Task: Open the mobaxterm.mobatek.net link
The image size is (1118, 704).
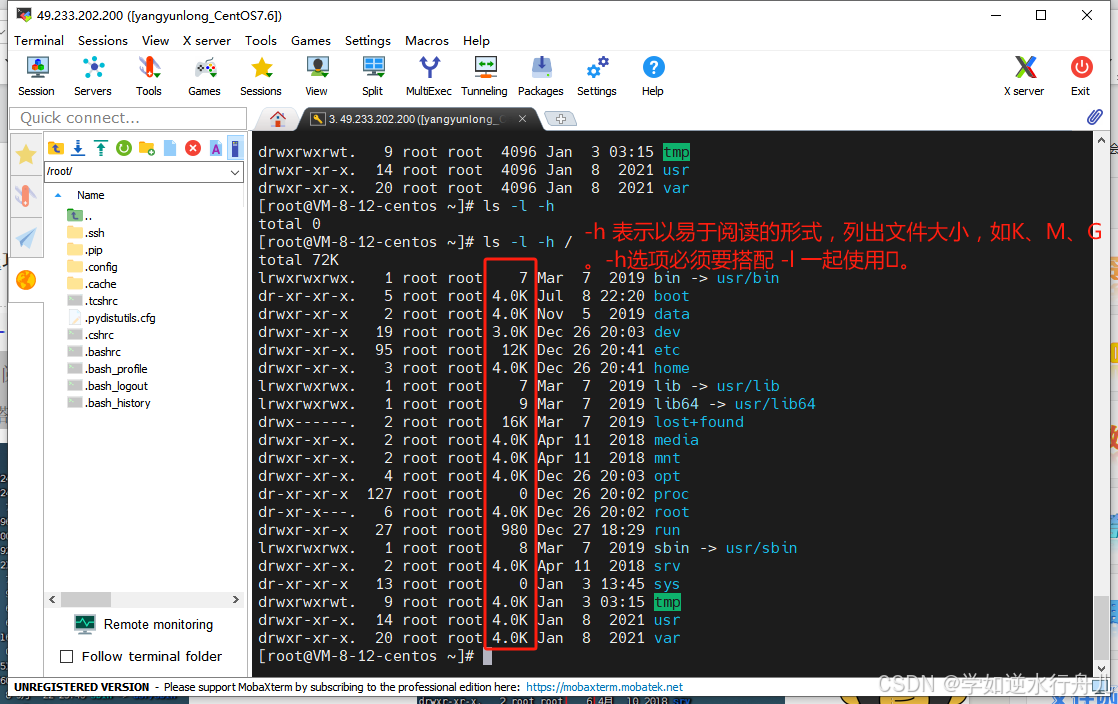Action: [x=605, y=687]
